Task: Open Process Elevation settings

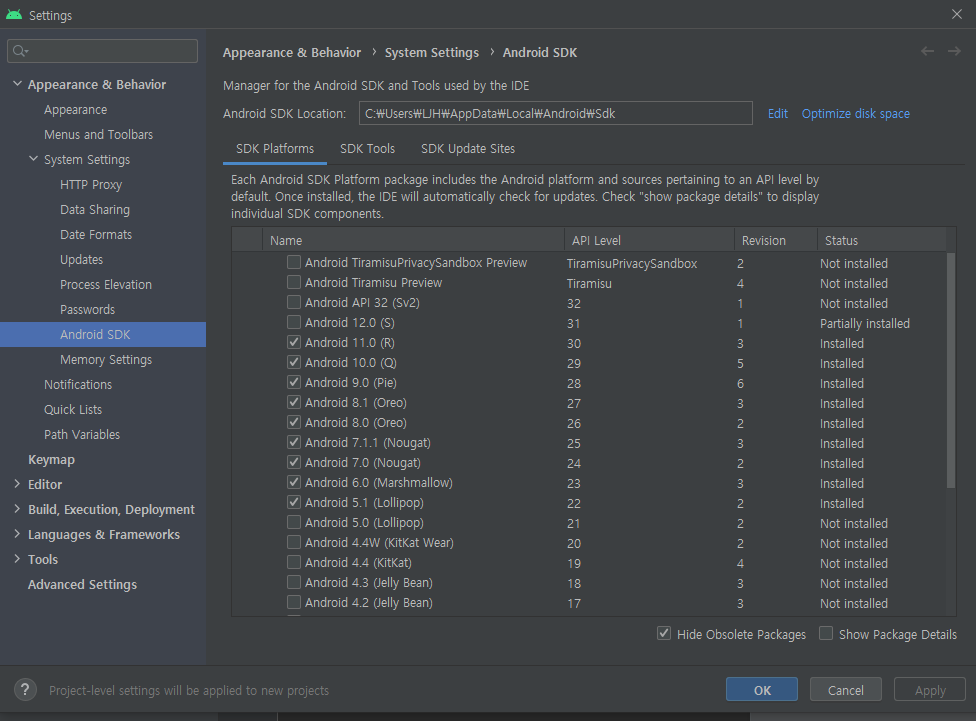Action: 106,284
